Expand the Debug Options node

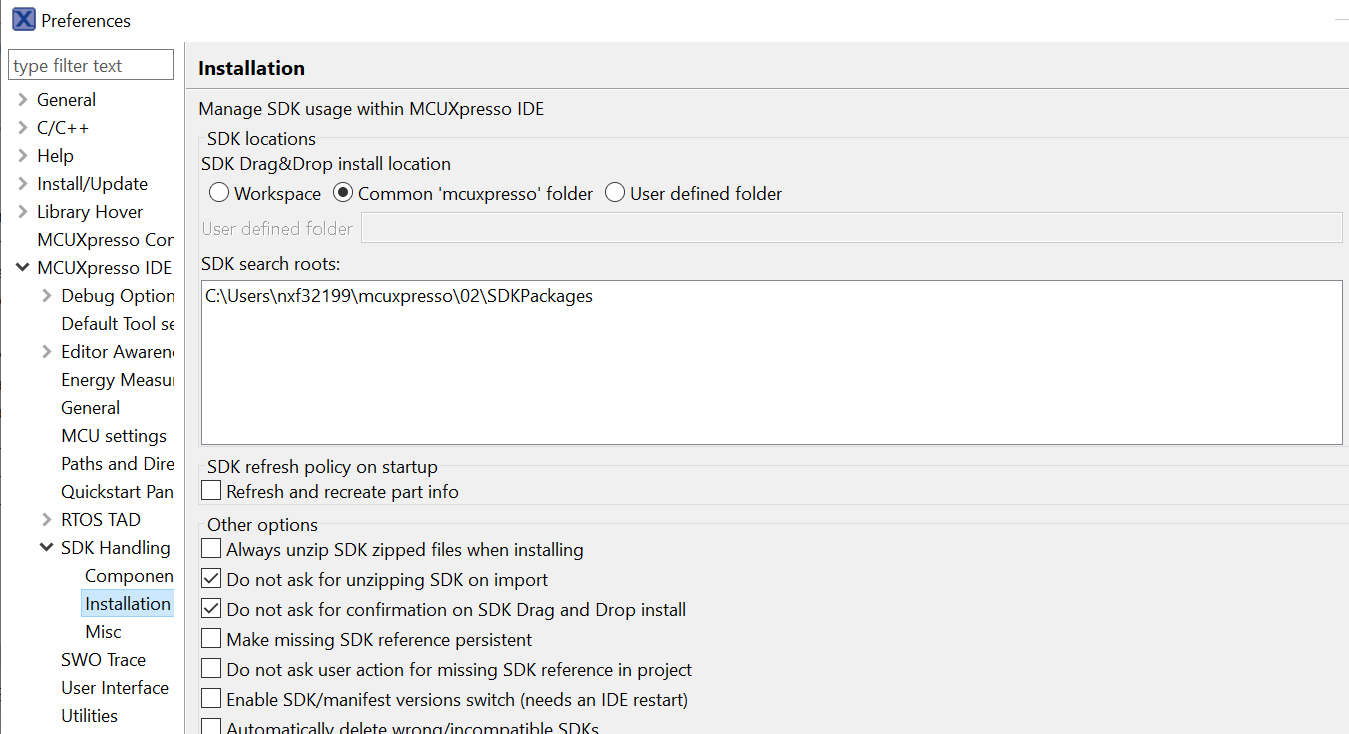(46, 295)
